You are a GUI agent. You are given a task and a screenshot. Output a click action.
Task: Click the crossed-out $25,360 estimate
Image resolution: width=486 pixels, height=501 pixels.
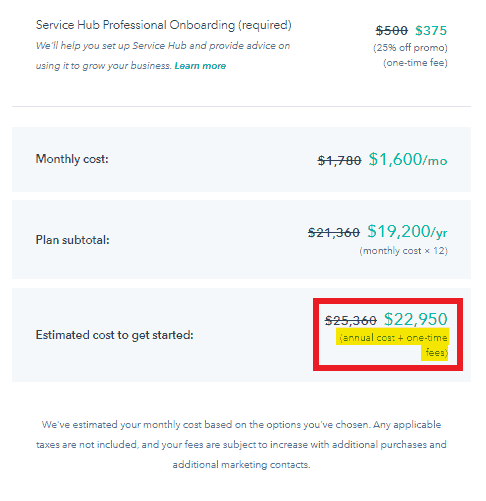(x=351, y=321)
